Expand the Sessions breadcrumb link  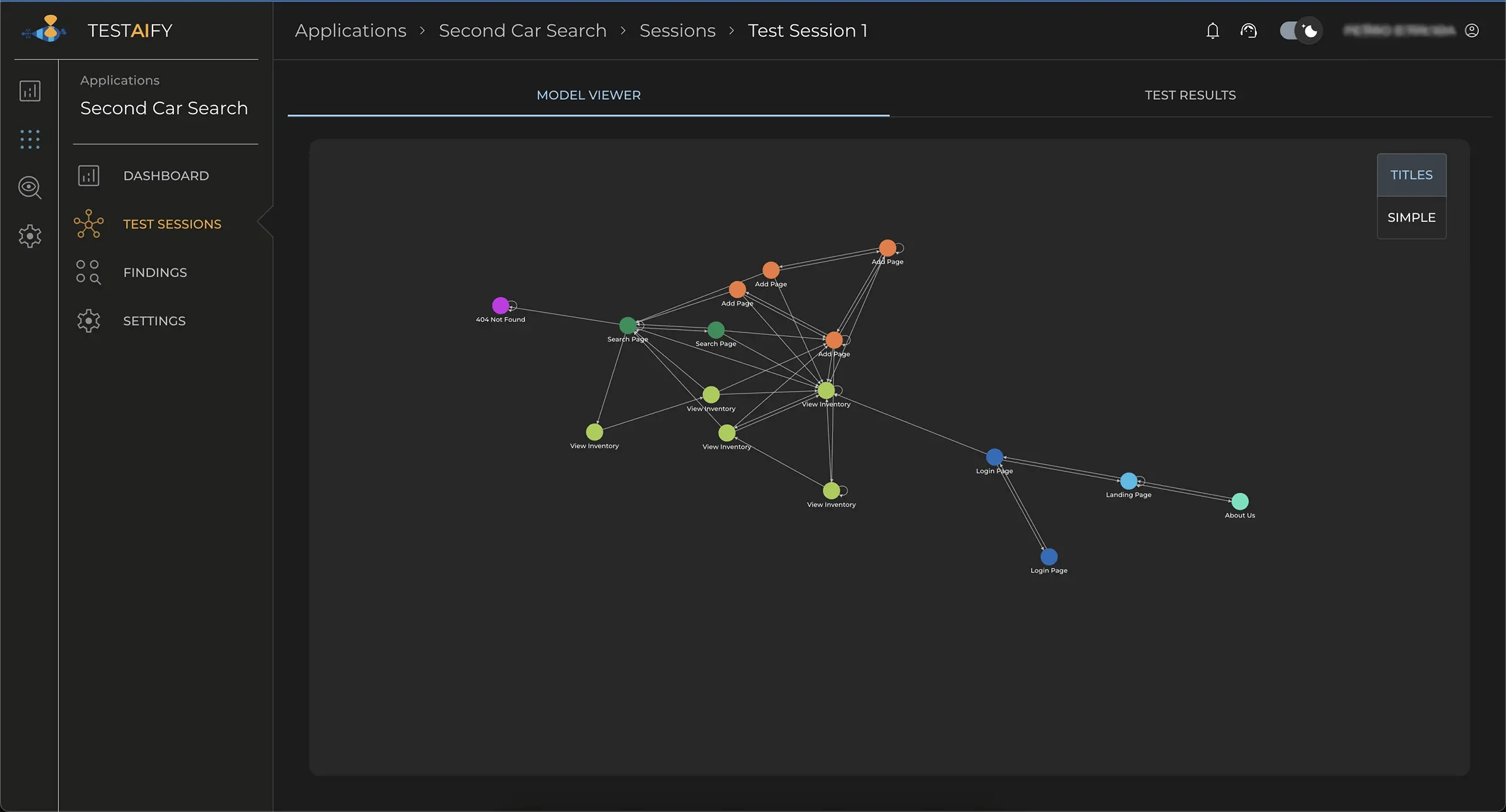[x=677, y=29]
